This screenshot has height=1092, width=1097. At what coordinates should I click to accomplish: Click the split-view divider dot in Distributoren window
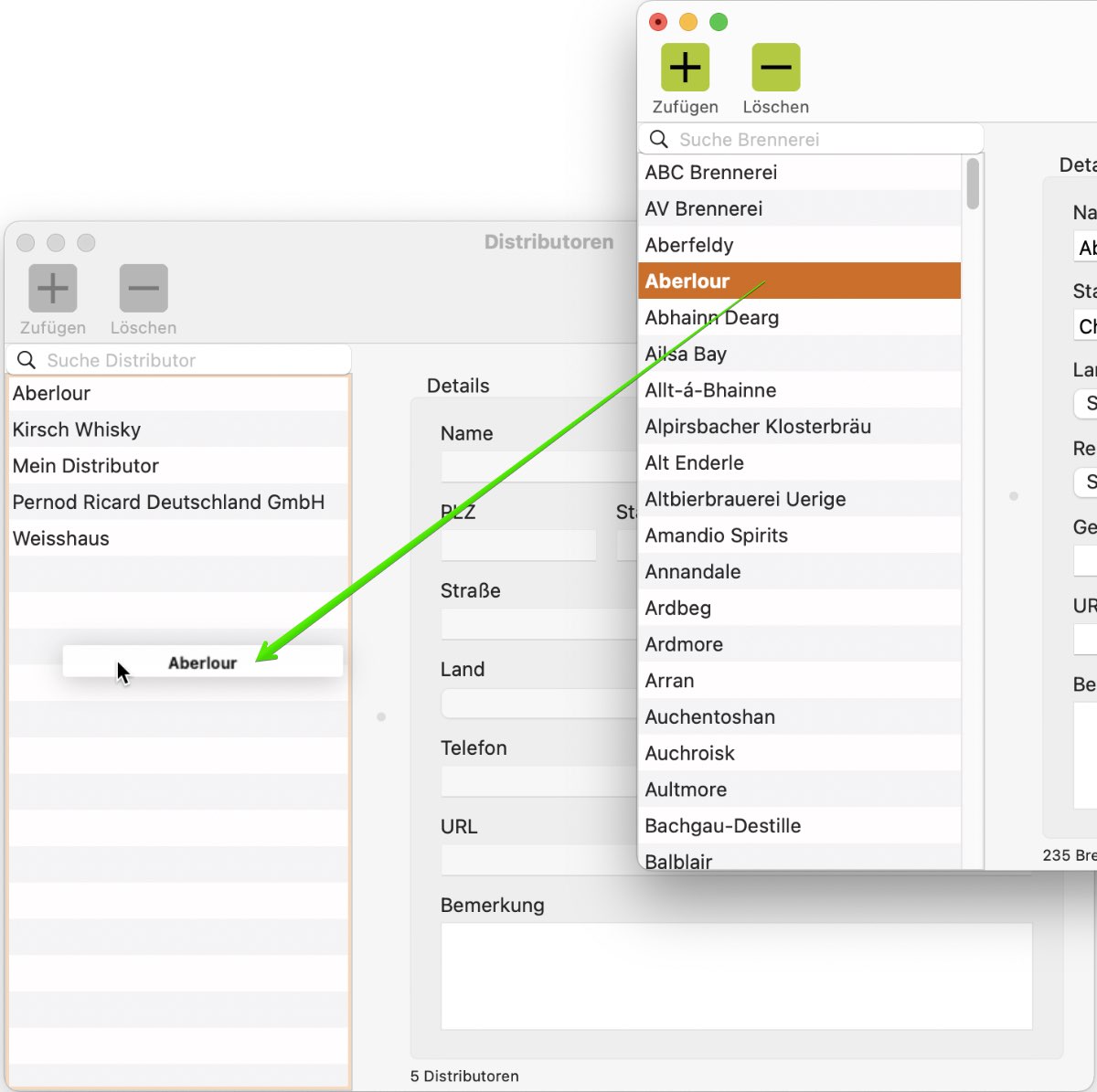(381, 717)
